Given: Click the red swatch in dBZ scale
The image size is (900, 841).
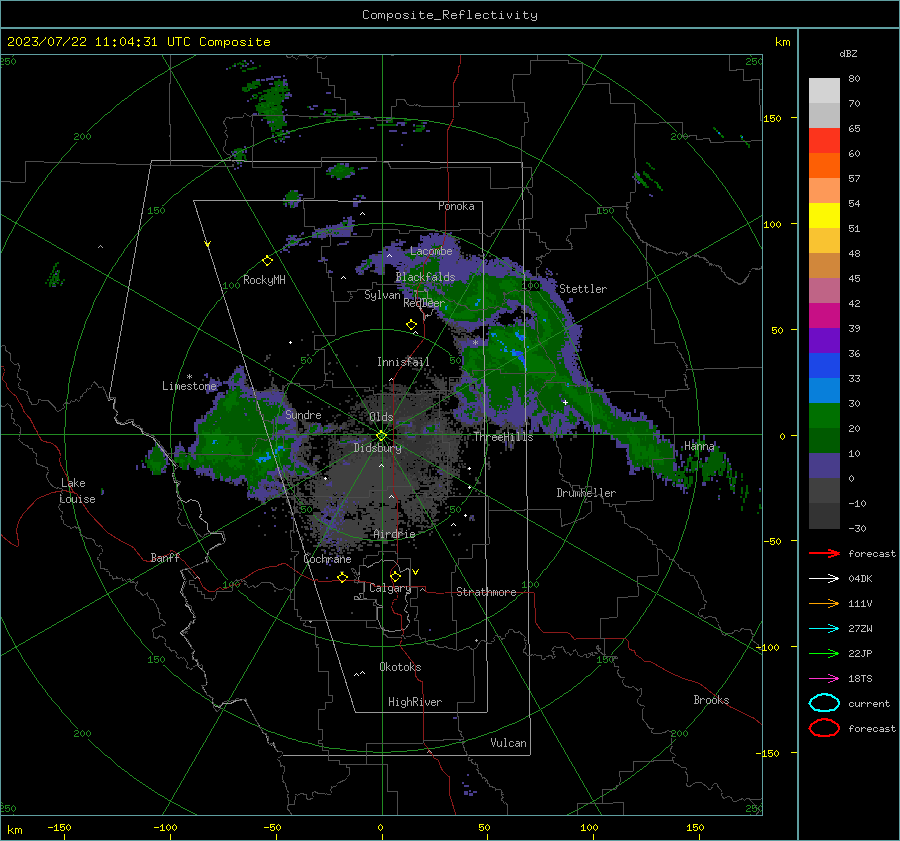Looking at the screenshot, I should point(824,140).
